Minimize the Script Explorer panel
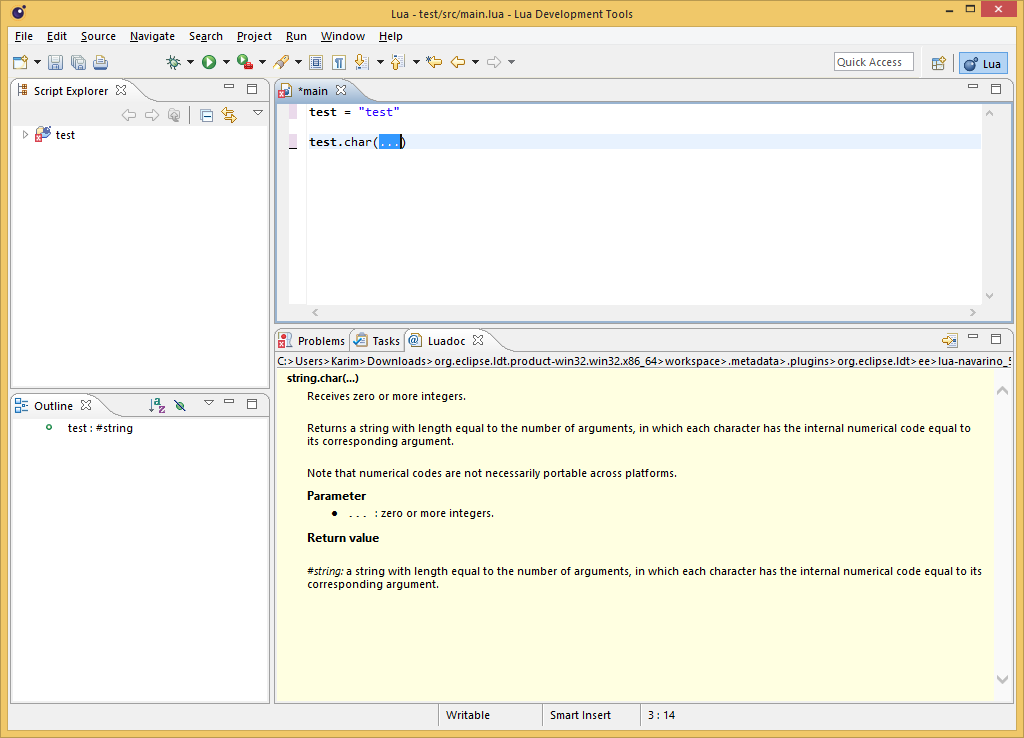1024x738 pixels. tap(229, 86)
